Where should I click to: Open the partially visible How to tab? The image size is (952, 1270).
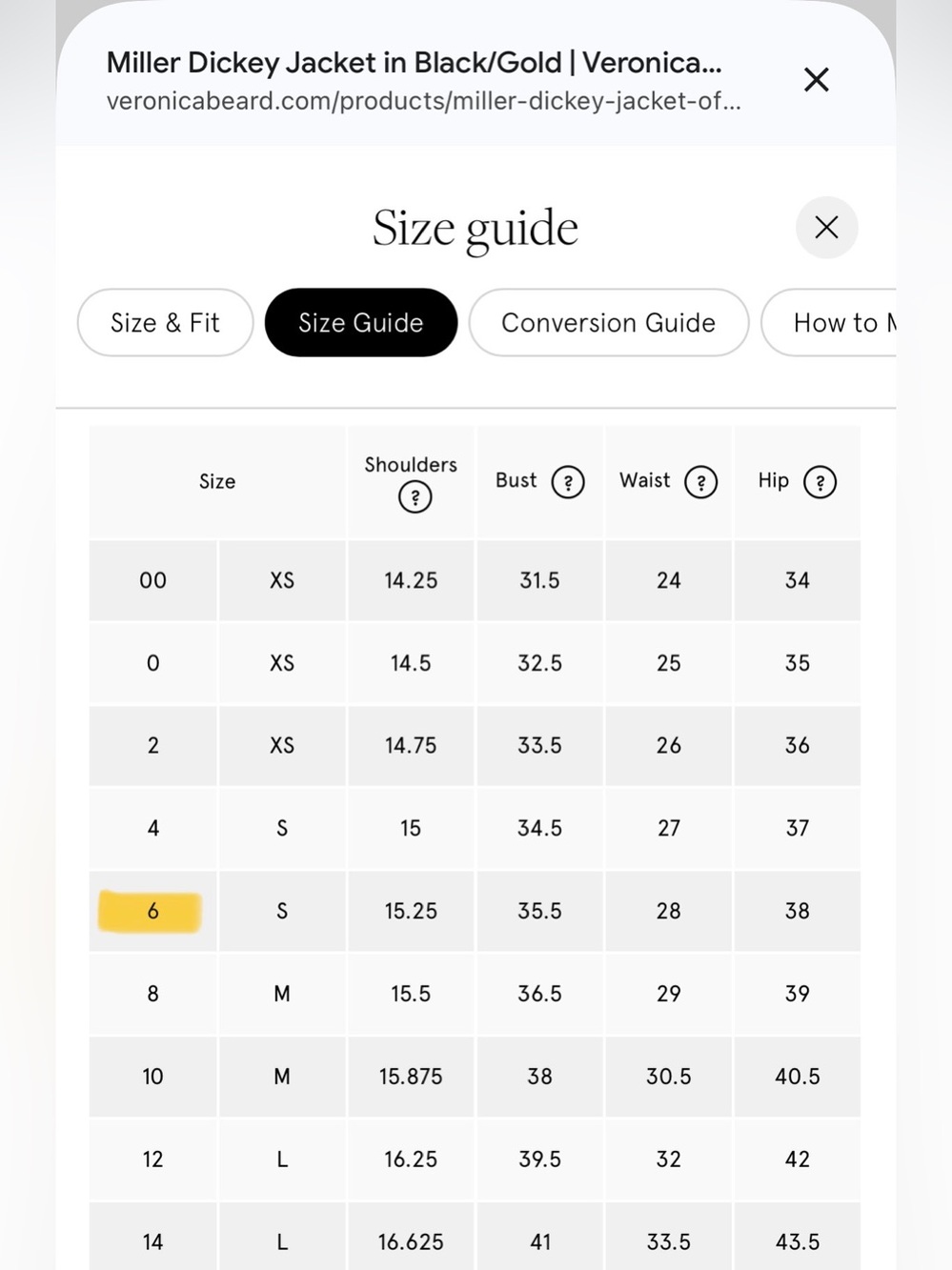[x=829, y=323]
